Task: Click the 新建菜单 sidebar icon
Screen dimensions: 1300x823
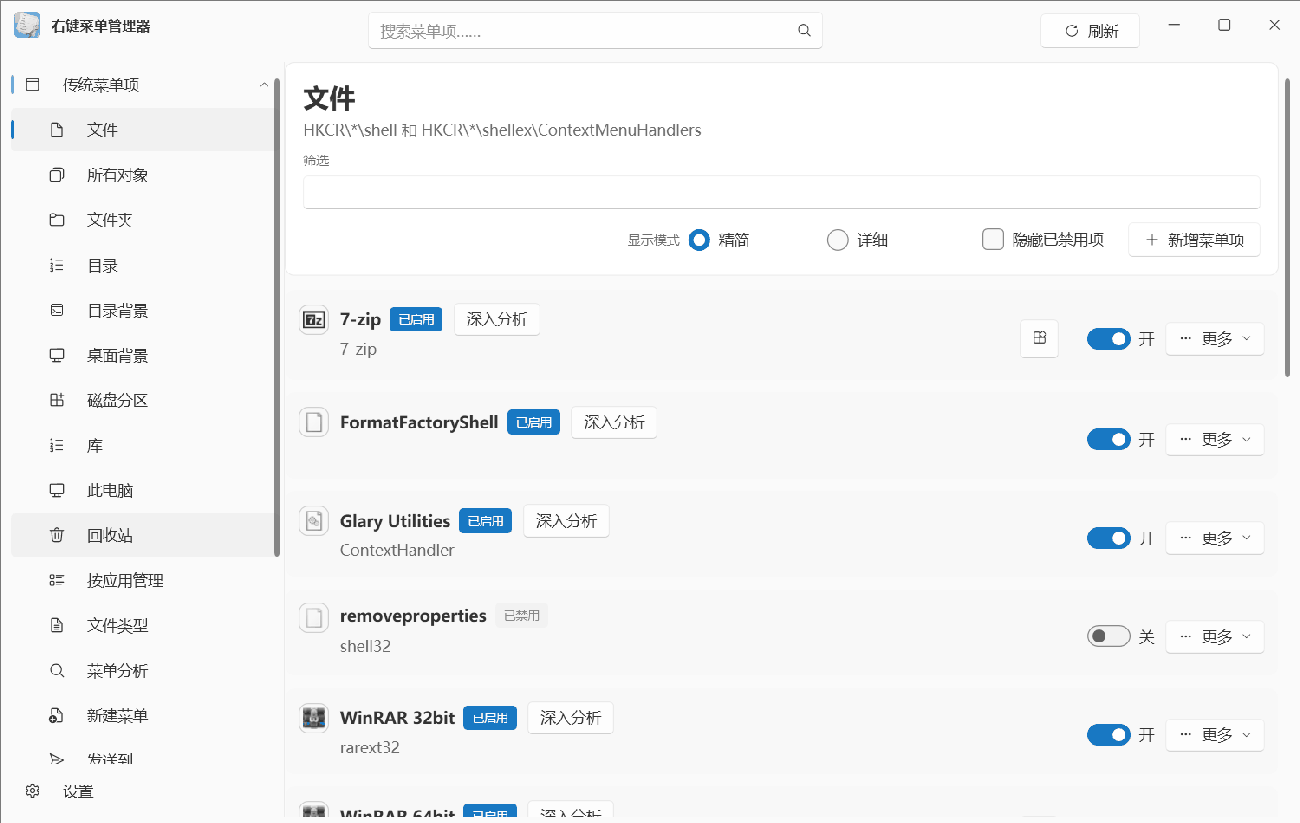Action: point(57,716)
